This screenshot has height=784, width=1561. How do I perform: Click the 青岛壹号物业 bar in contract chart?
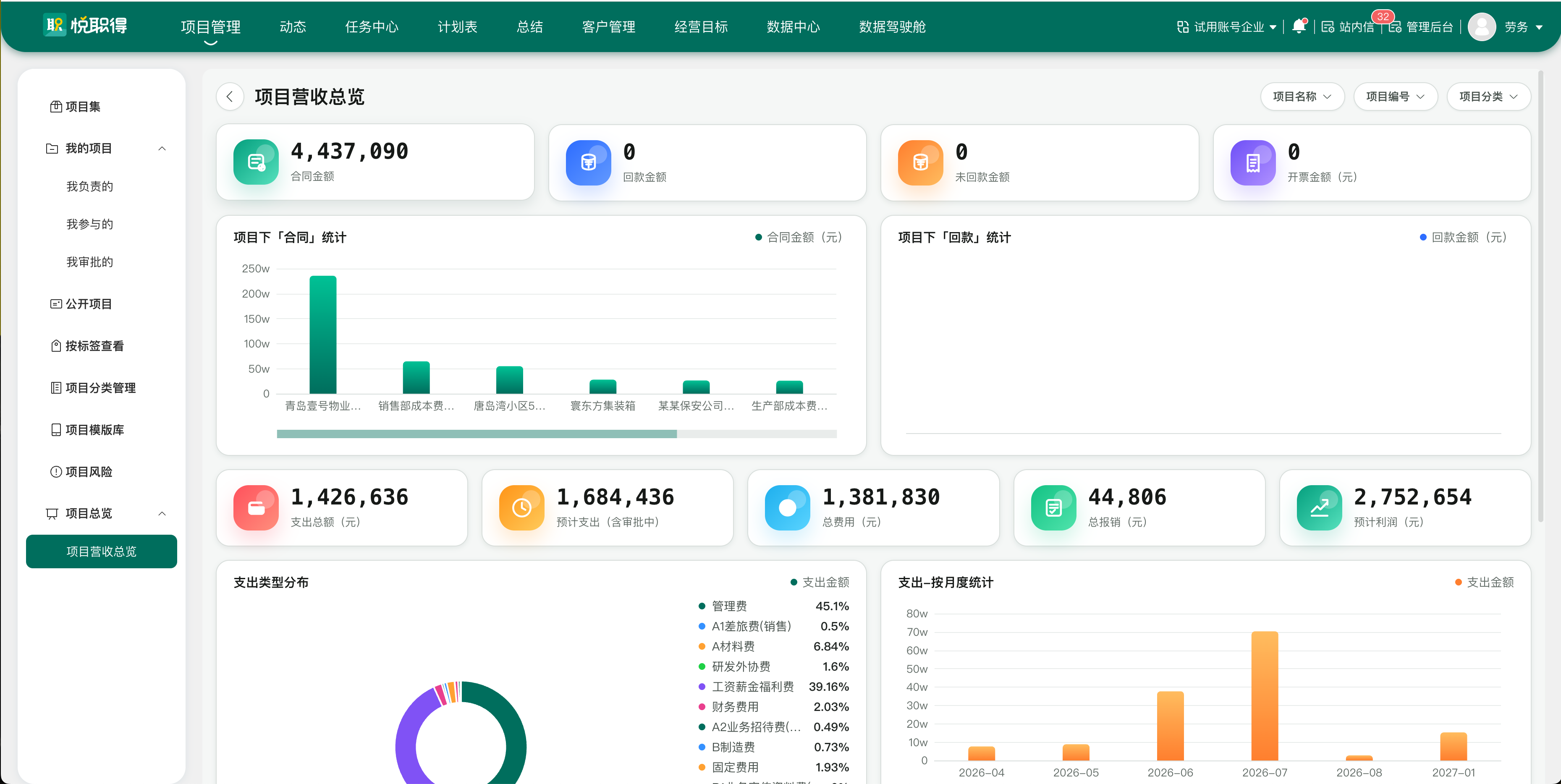tap(322, 335)
